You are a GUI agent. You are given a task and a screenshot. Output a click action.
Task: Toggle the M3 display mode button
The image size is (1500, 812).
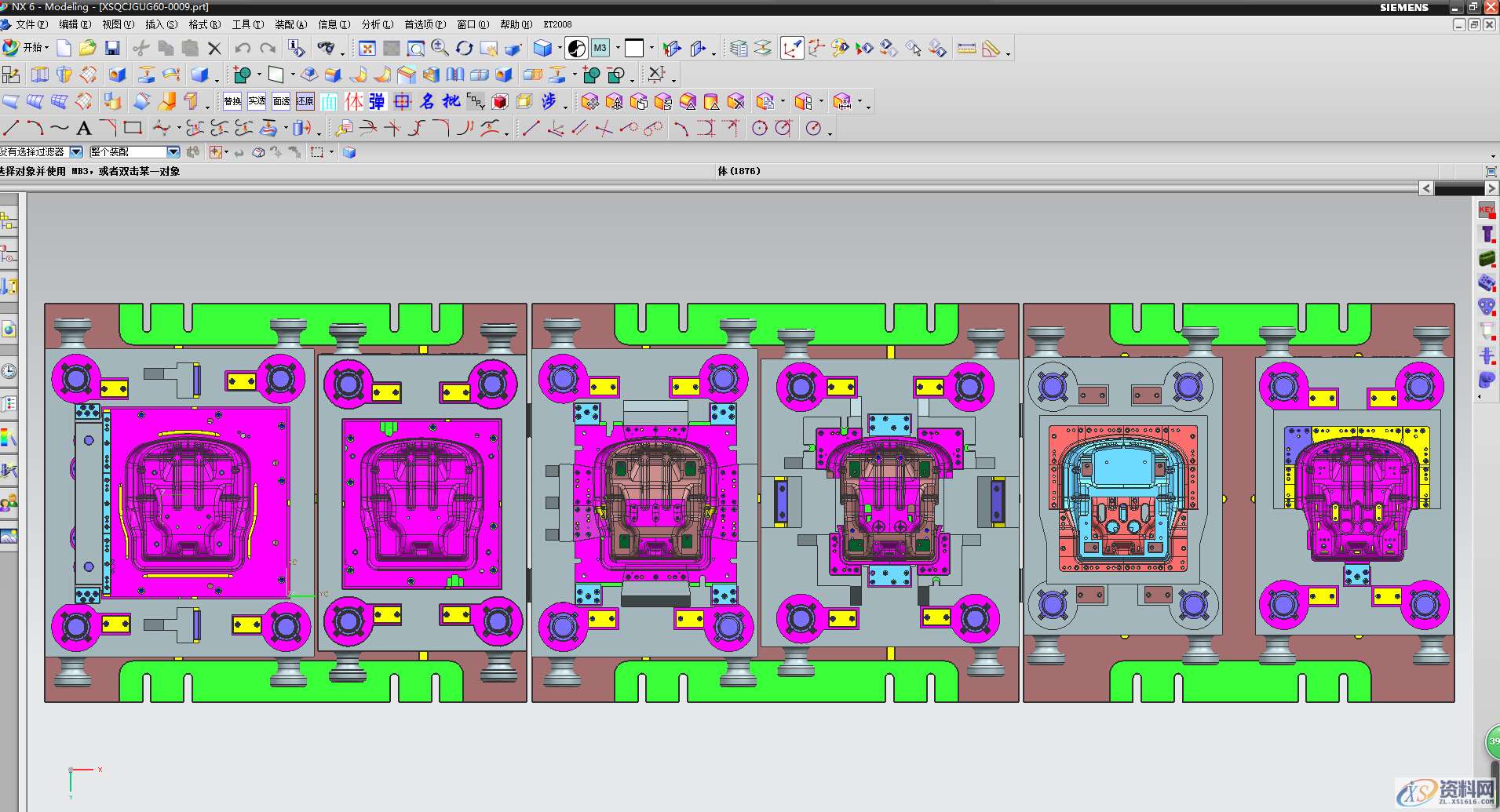click(x=600, y=49)
